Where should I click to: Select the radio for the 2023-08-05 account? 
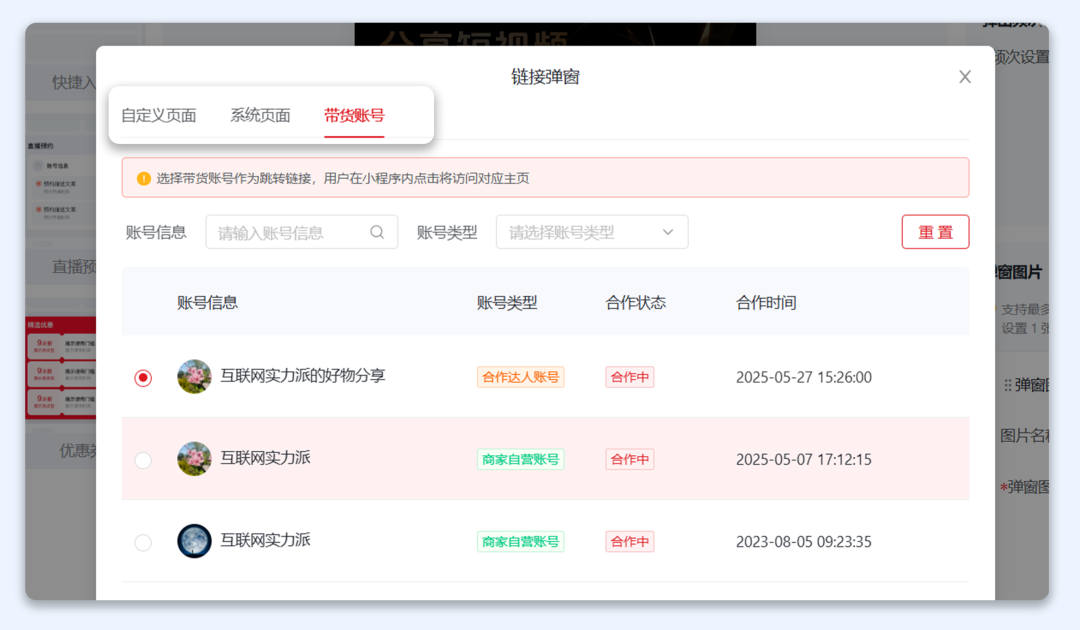143,542
